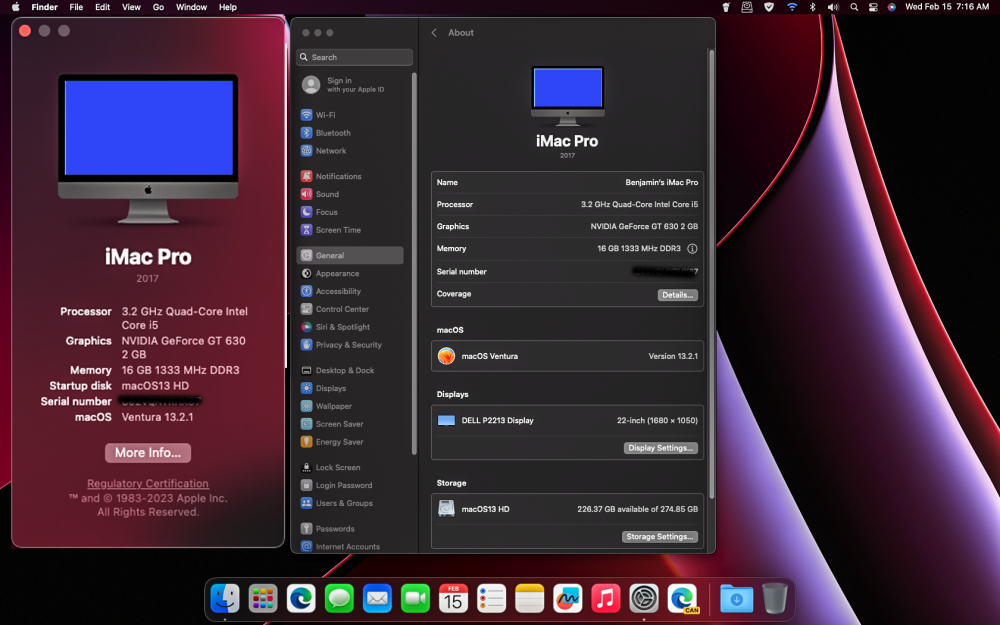Open the Window menu

click(191, 7)
